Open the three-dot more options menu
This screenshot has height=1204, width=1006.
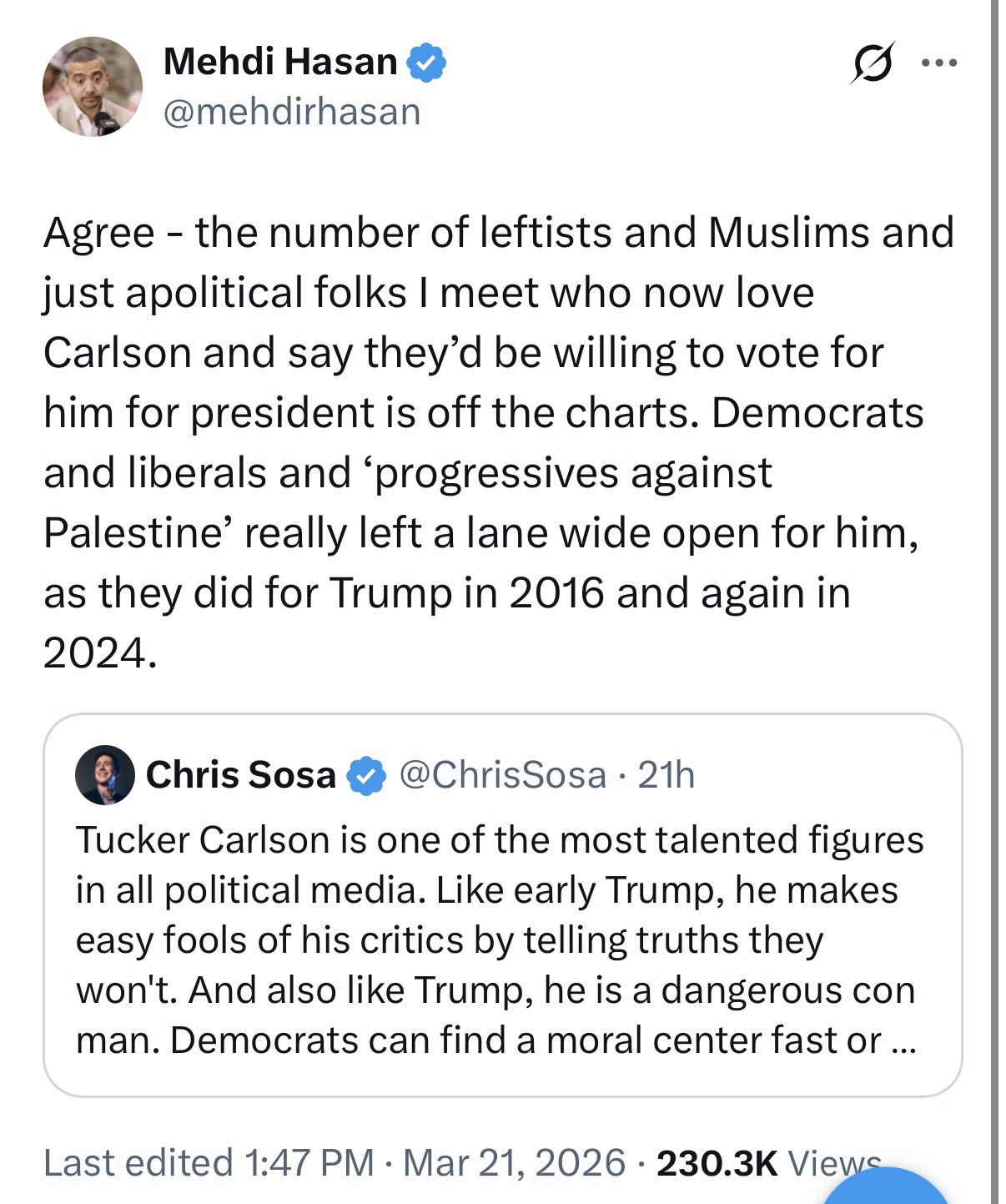coord(940,63)
